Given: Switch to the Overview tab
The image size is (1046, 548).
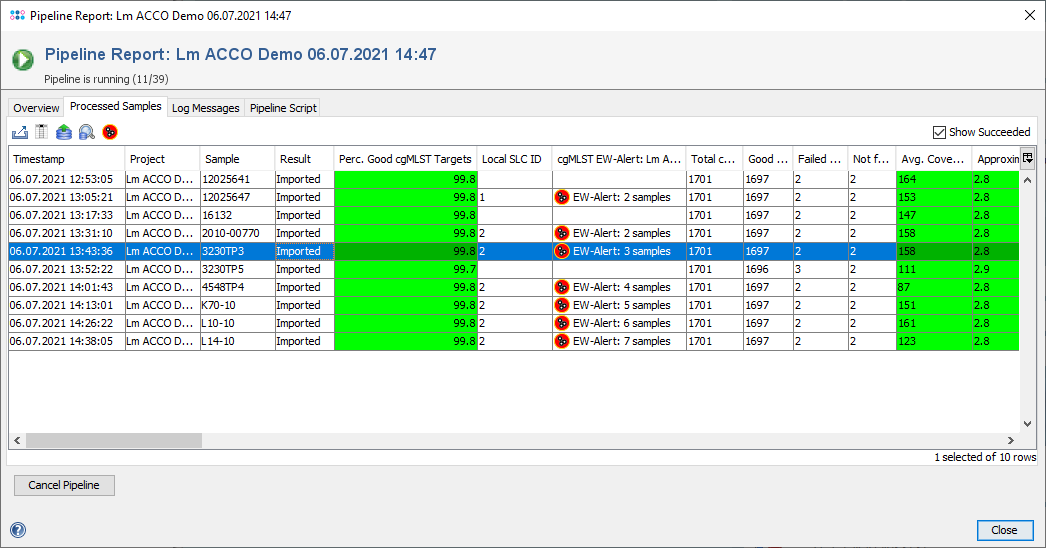Looking at the screenshot, I should coord(36,108).
